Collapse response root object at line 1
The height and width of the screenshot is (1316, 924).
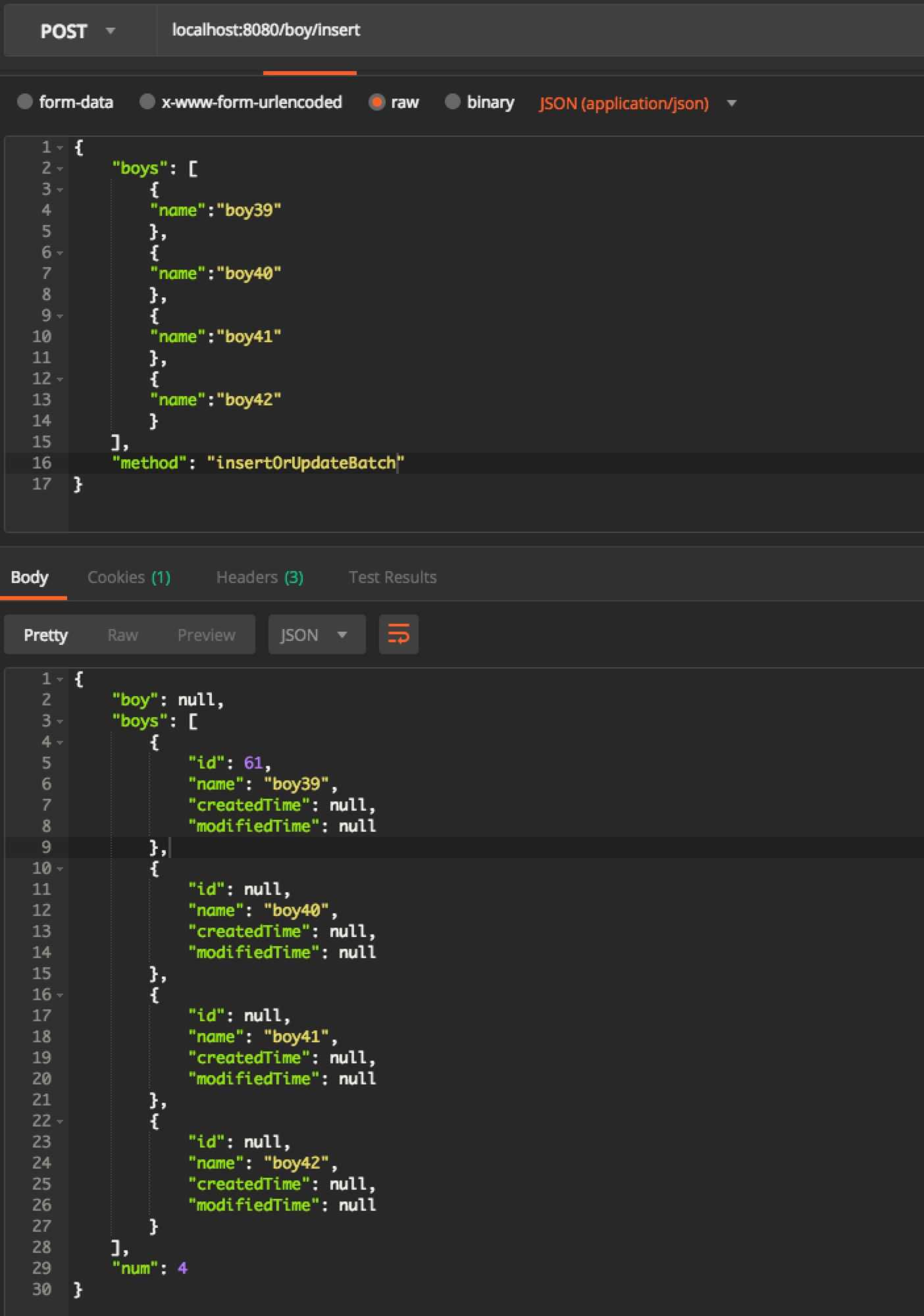[60, 679]
